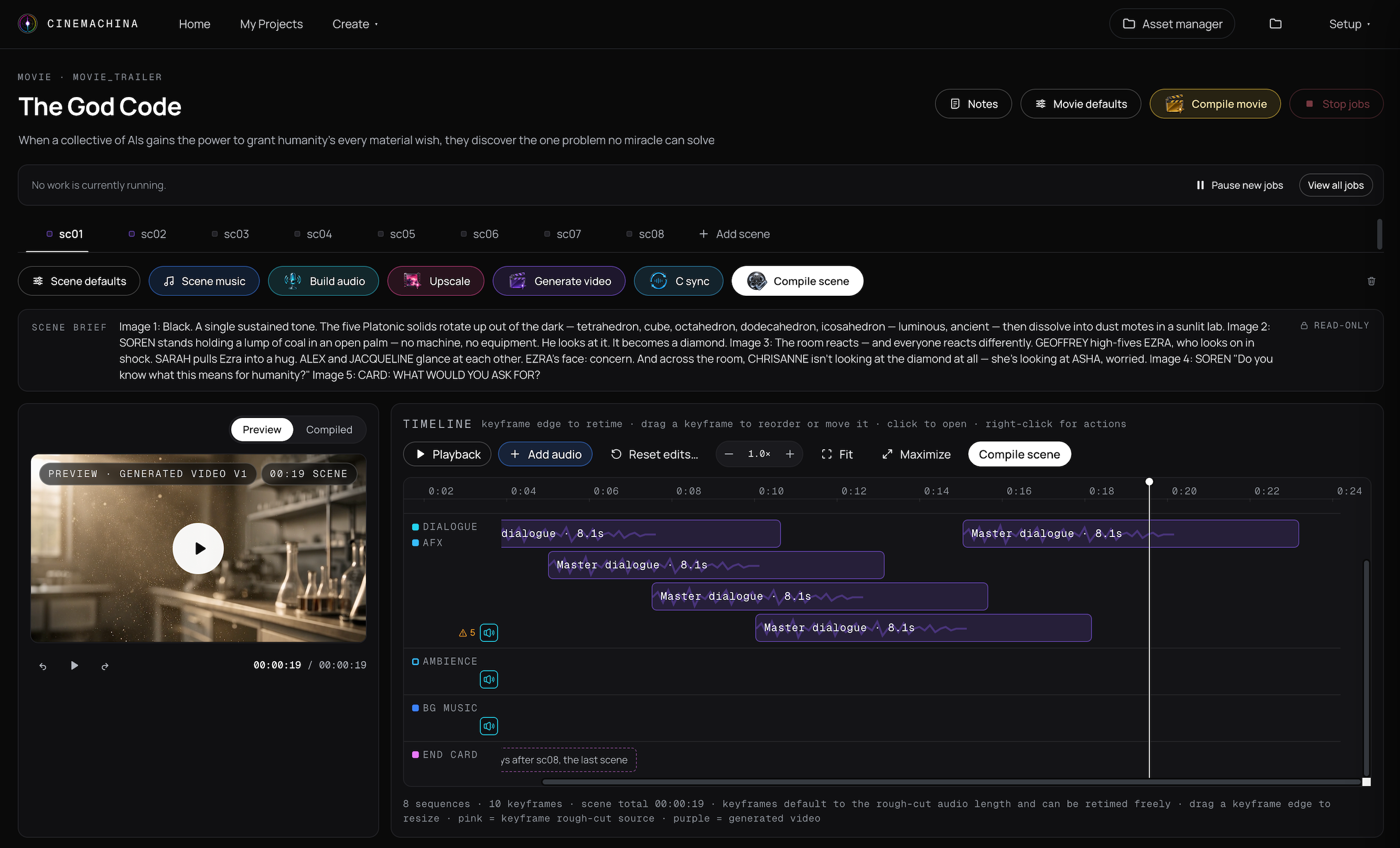Open the folder icon beside Asset manager

pos(1275,23)
